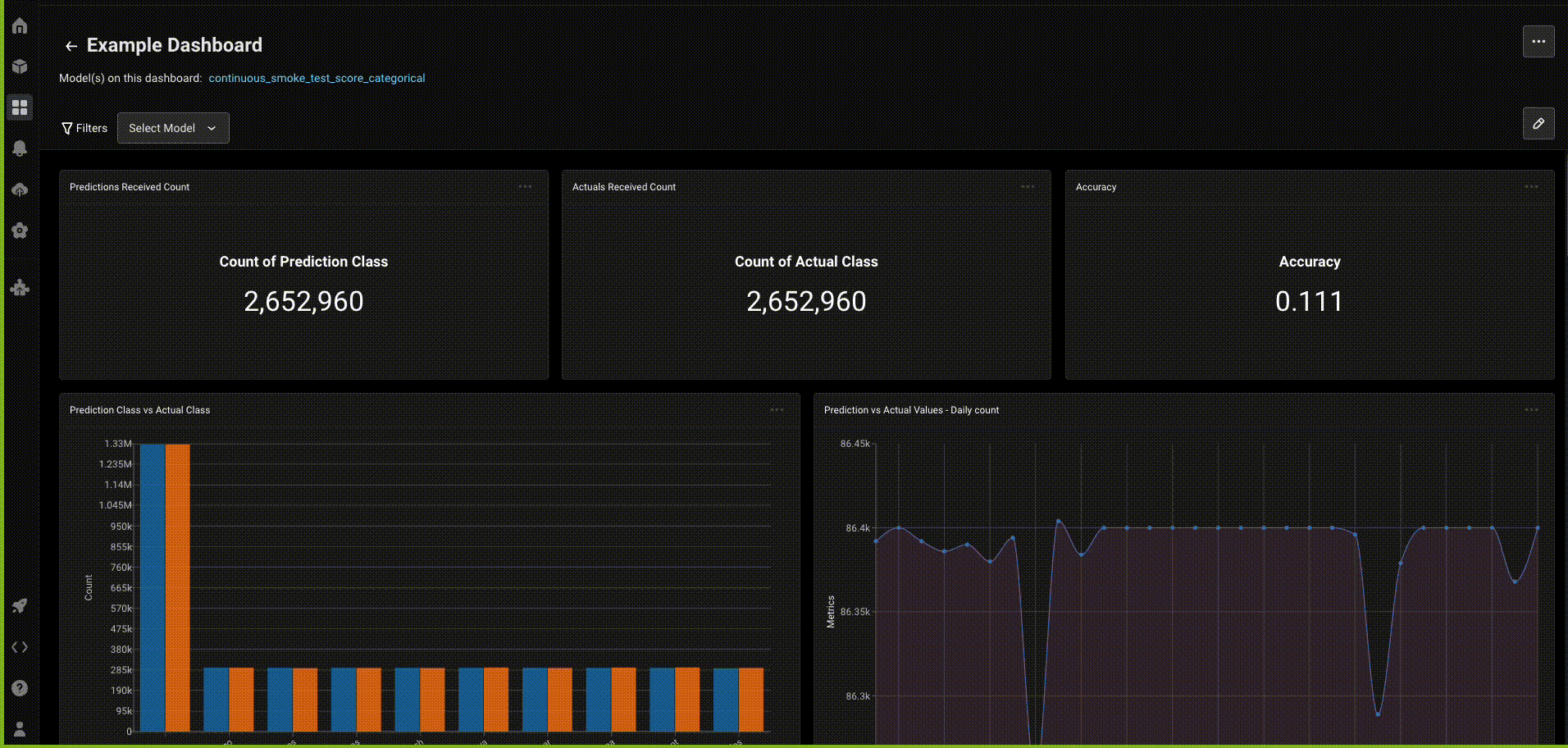This screenshot has height=748, width=1568.
Task: Open the rocket get-started icon
Action: tap(20, 606)
